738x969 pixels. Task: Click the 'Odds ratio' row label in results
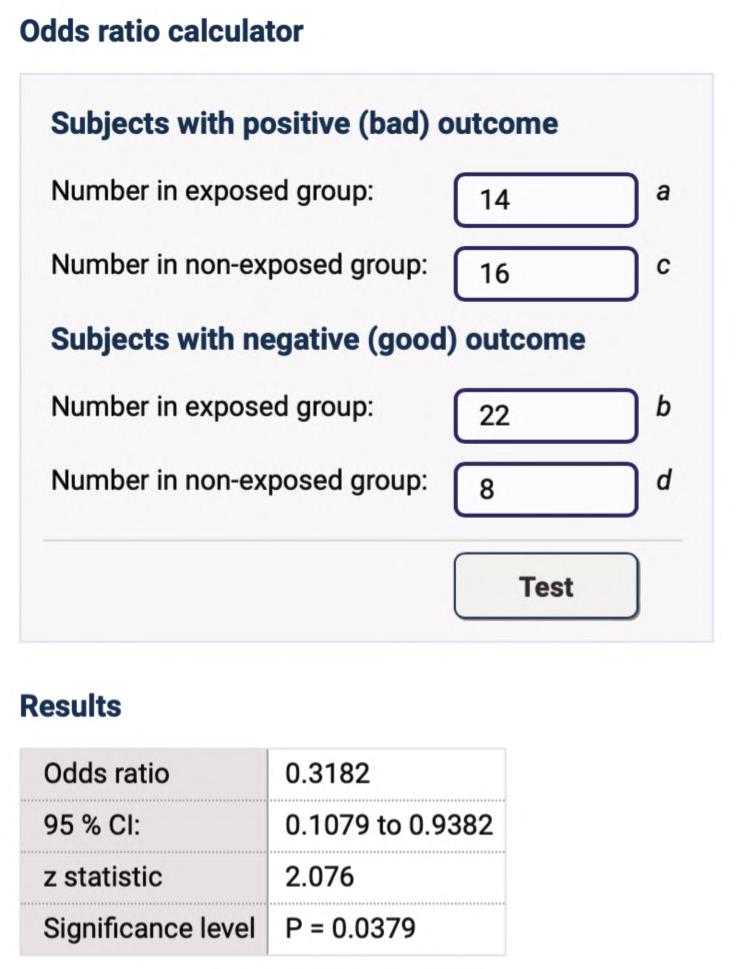[x=106, y=774]
